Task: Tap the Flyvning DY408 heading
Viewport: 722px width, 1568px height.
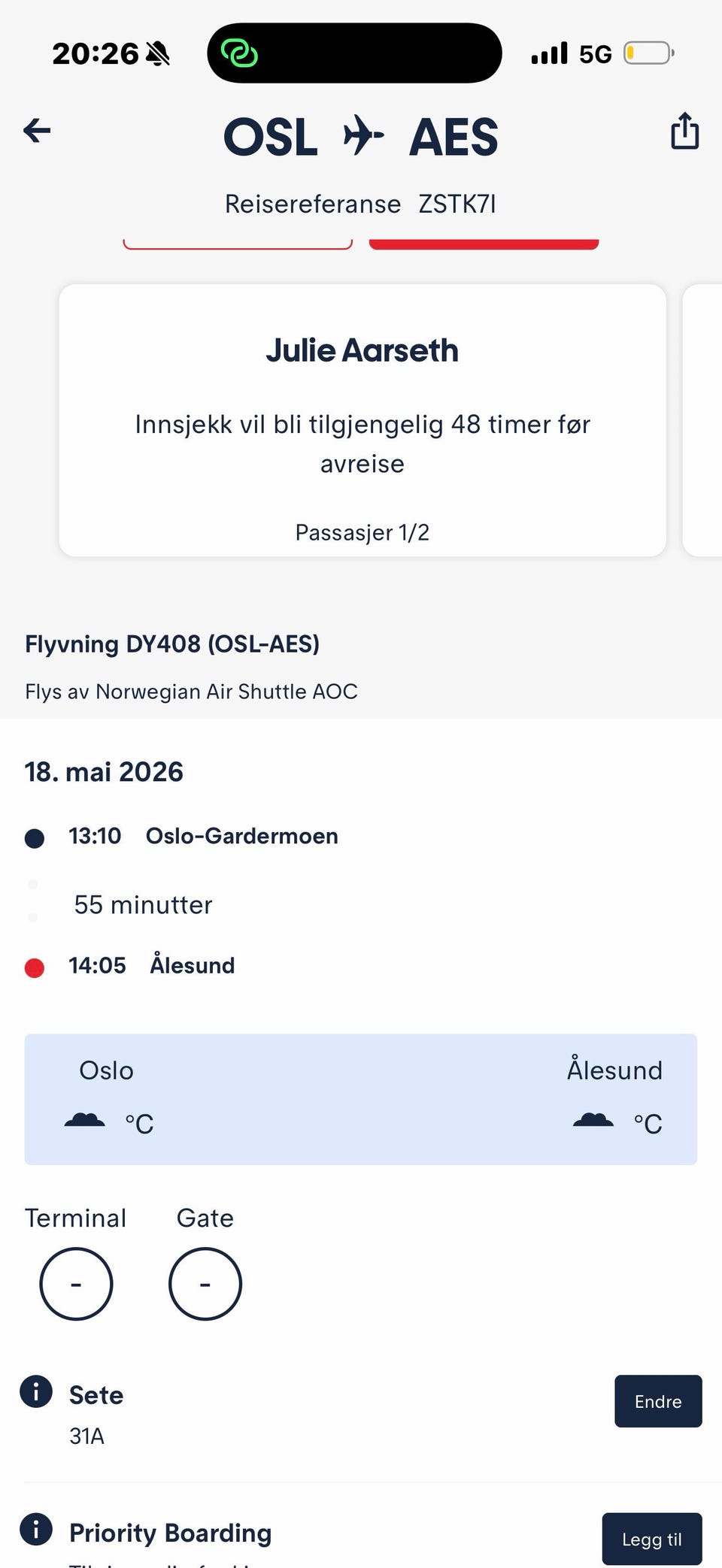Action: [172, 644]
